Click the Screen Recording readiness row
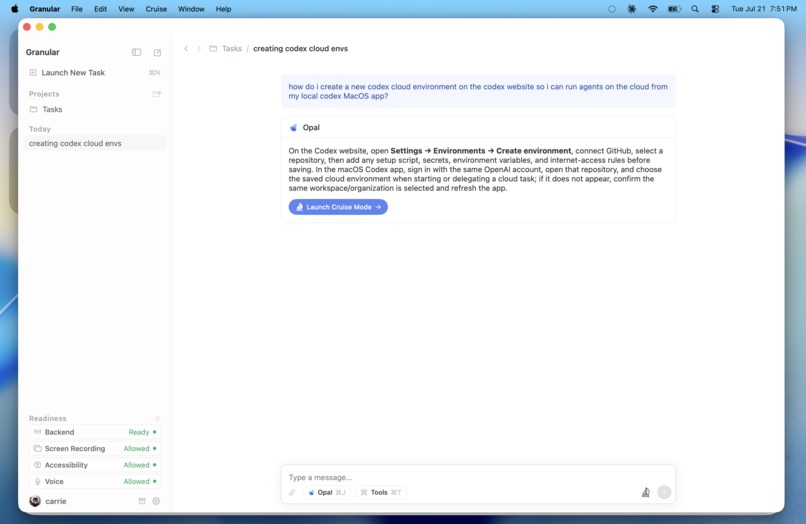 [95, 448]
